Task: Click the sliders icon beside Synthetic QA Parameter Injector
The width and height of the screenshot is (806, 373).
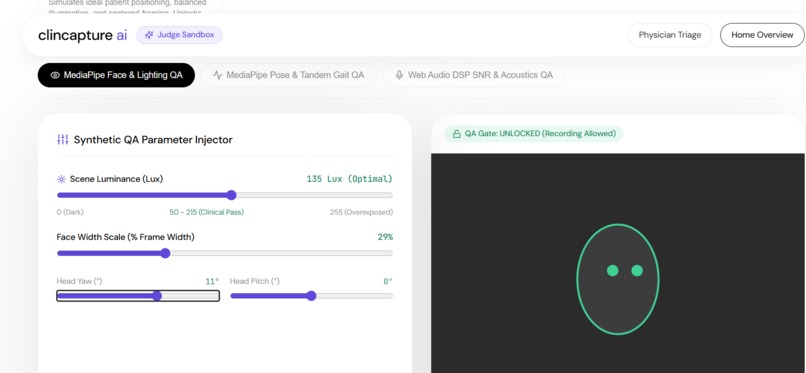Action: [62, 139]
